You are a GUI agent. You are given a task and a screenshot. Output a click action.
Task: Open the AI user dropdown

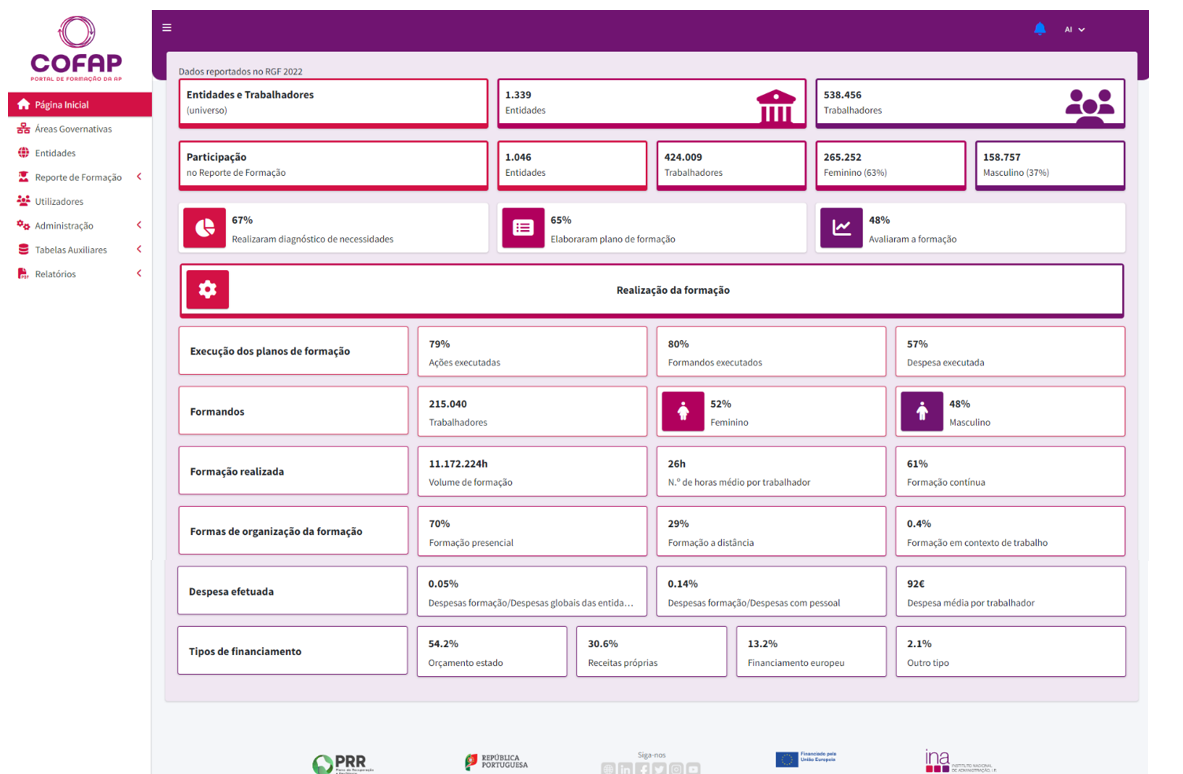pos(1074,29)
